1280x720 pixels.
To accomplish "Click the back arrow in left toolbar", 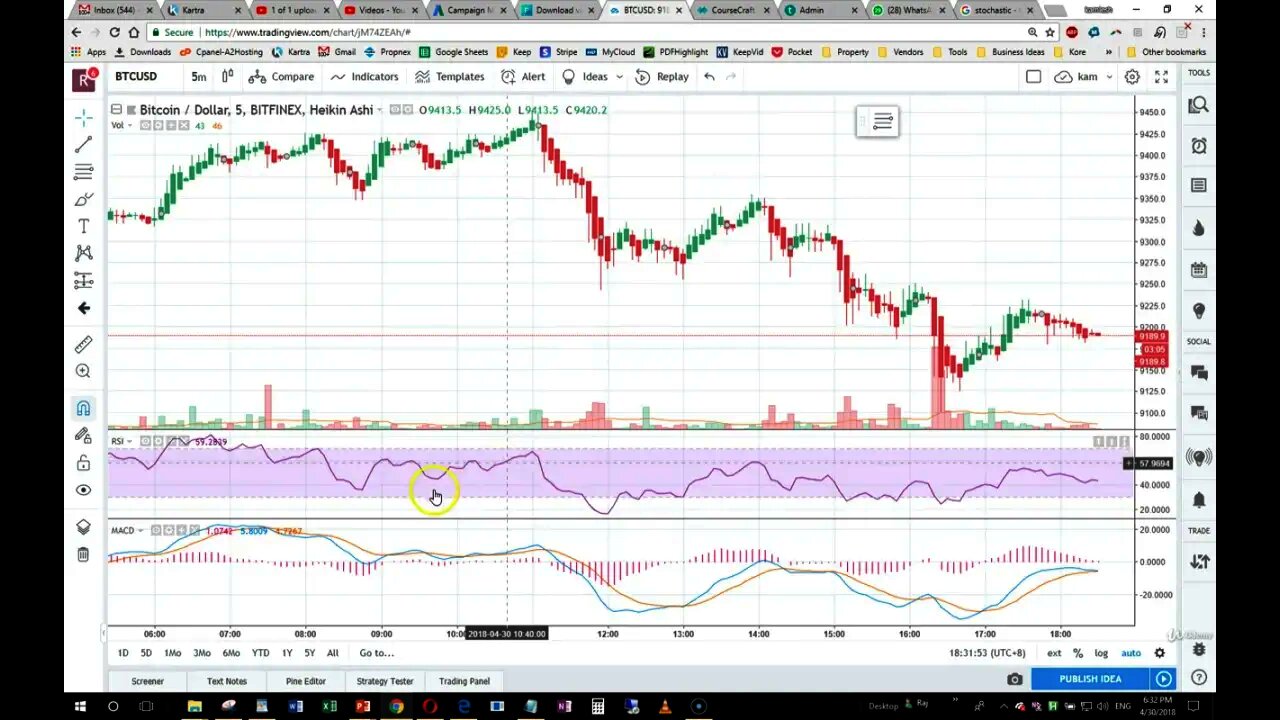I will pyautogui.click(x=84, y=308).
